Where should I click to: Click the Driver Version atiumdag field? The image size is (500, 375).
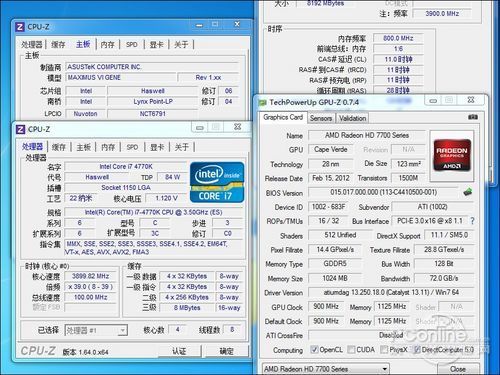point(391,292)
